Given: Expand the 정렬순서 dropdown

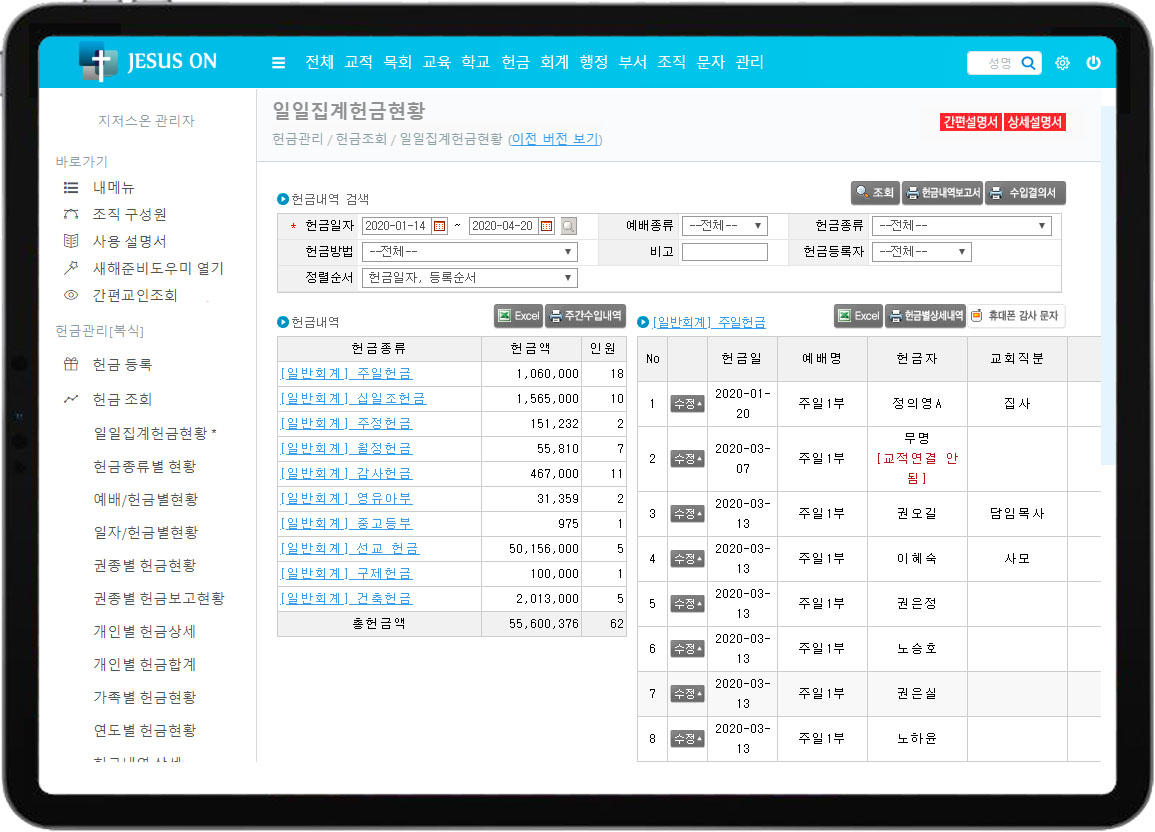Looking at the screenshot, I should pyautogui.click(x=469, y=278).
